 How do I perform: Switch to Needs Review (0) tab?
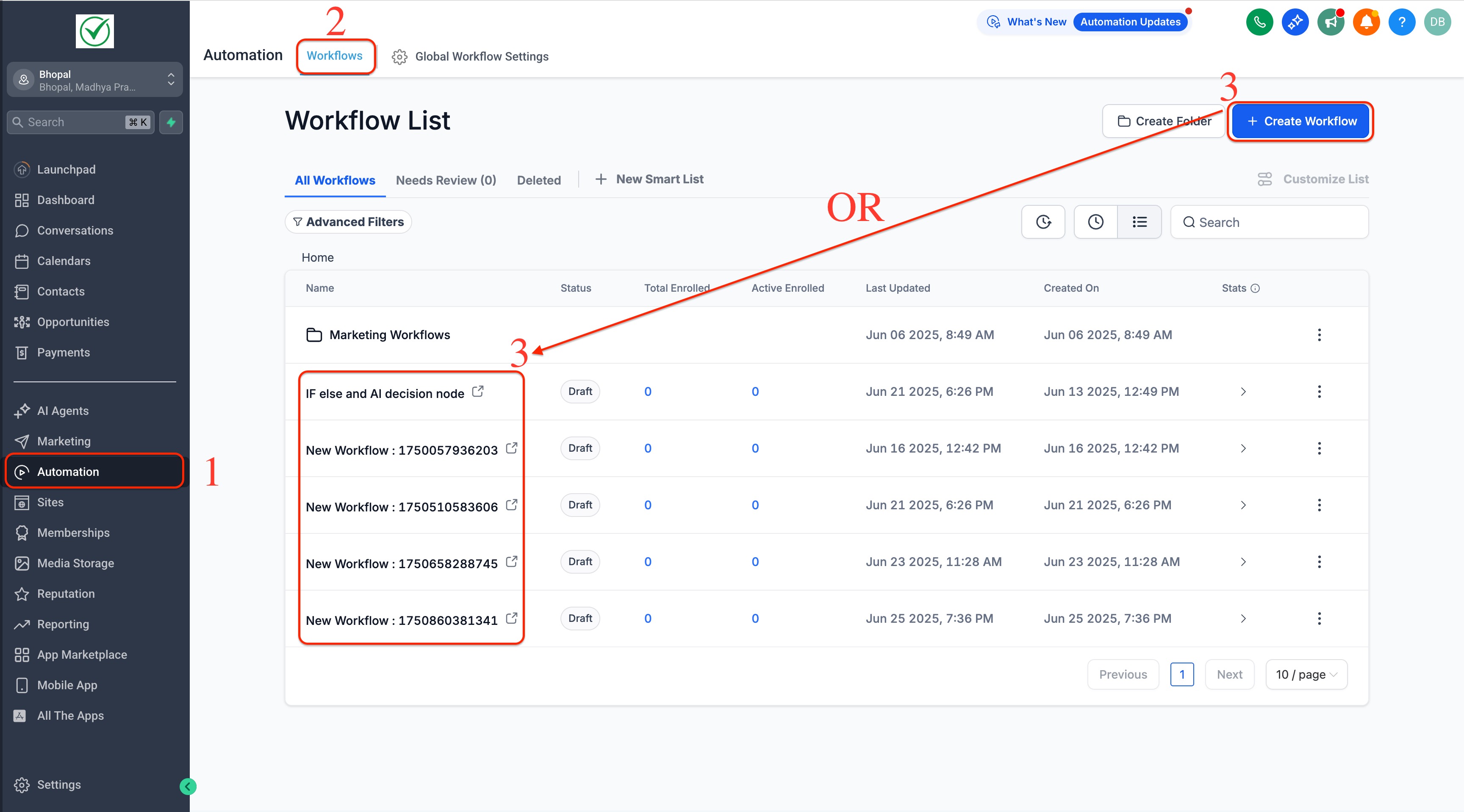[x=446, y=180]
